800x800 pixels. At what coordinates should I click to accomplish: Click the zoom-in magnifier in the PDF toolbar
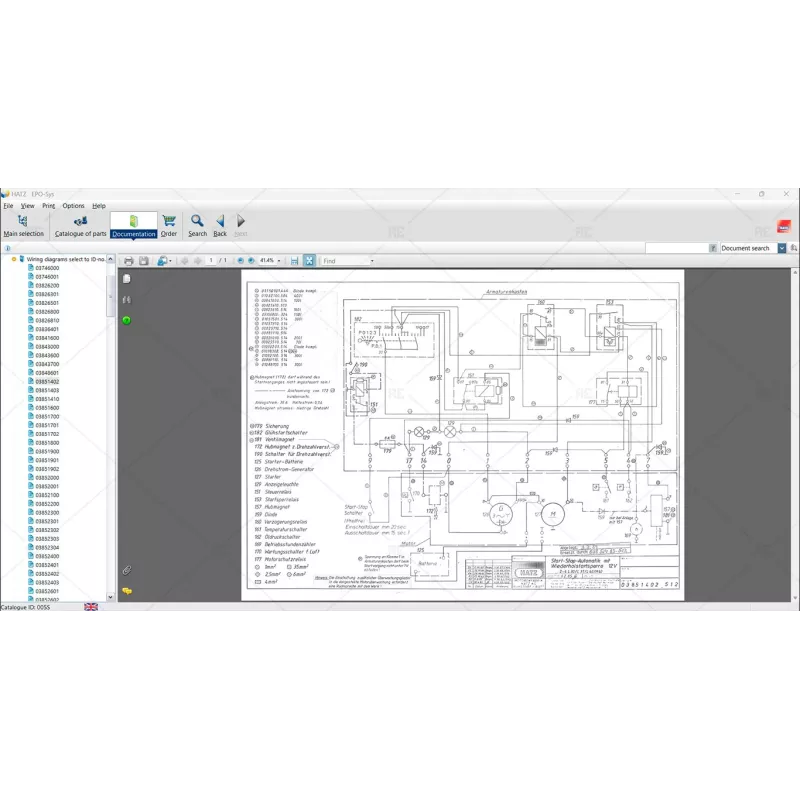(x=249, y=260)
